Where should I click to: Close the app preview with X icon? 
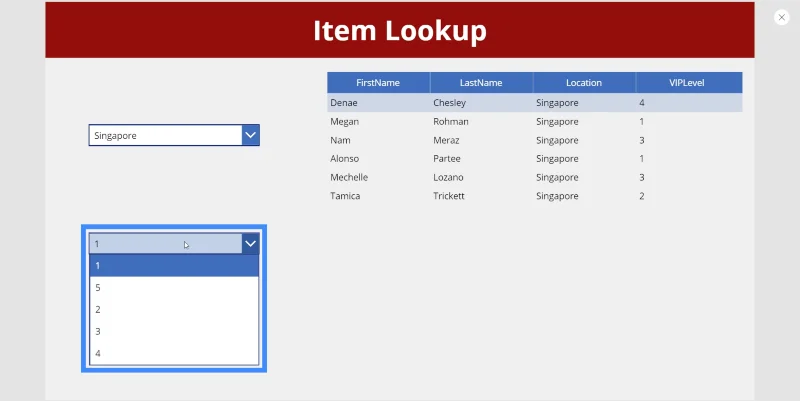click(781, 17)
